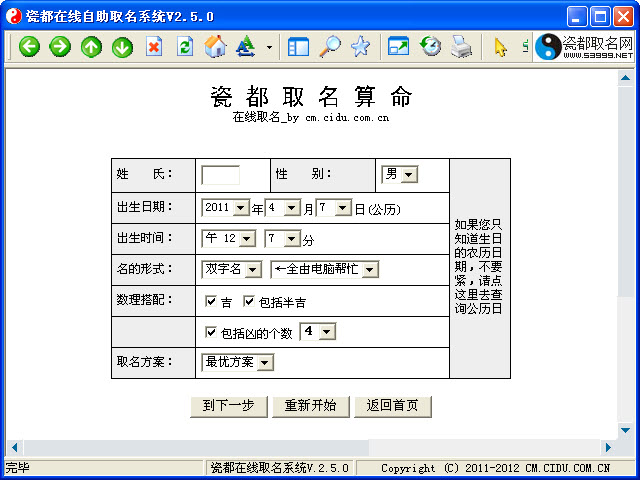Viewport: 640px width, 480px height.
Task: Click the font size letter A icon
Action: coord(246,46)
